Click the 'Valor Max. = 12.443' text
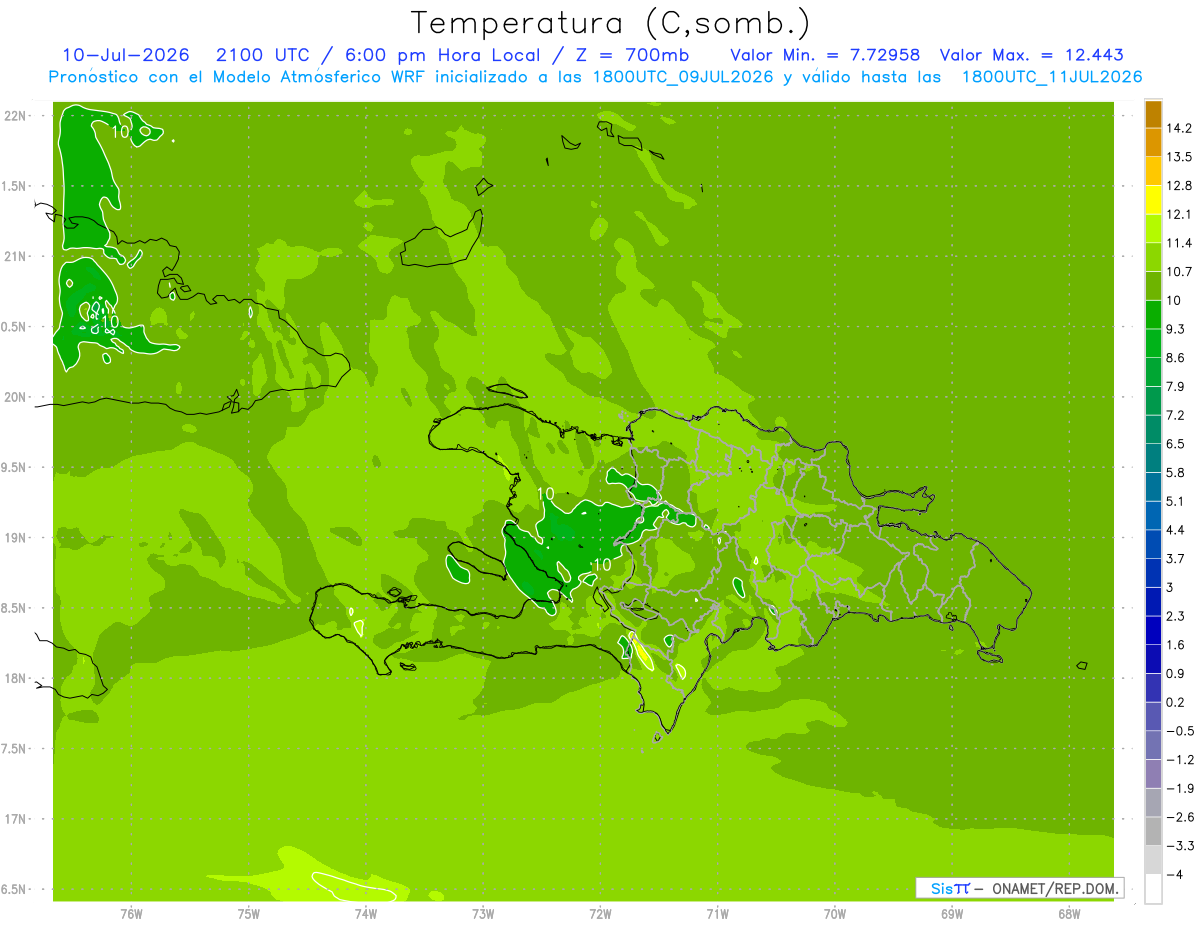 [x=1031, y=55]
